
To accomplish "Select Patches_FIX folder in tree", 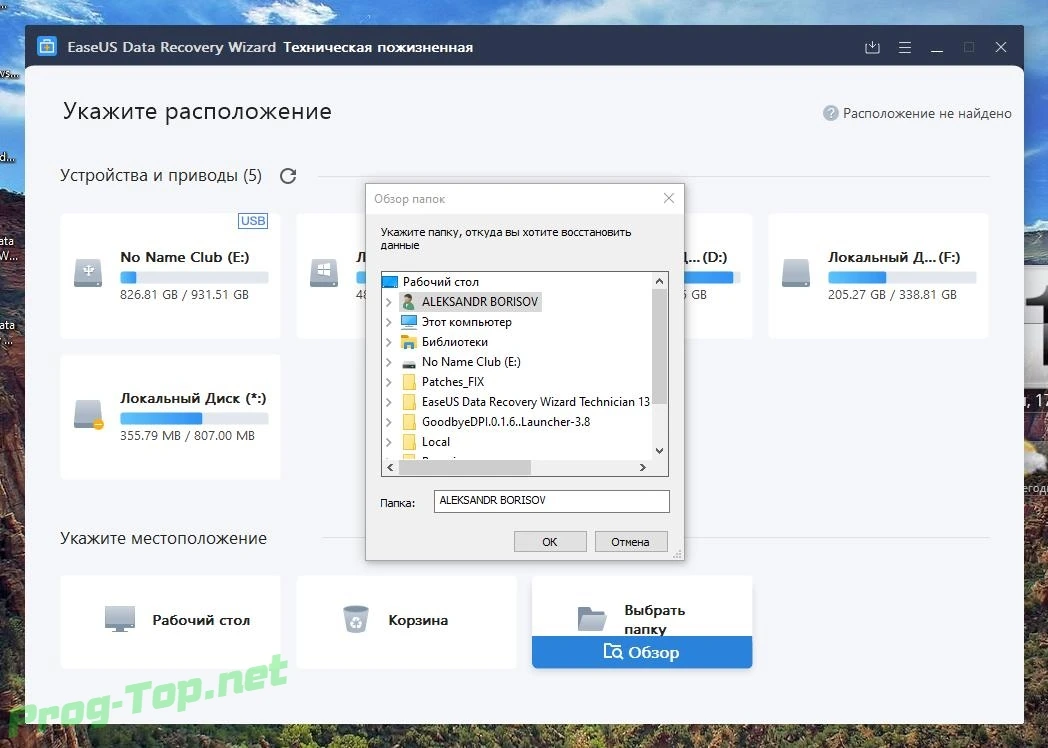I will [x=452, y=382].
